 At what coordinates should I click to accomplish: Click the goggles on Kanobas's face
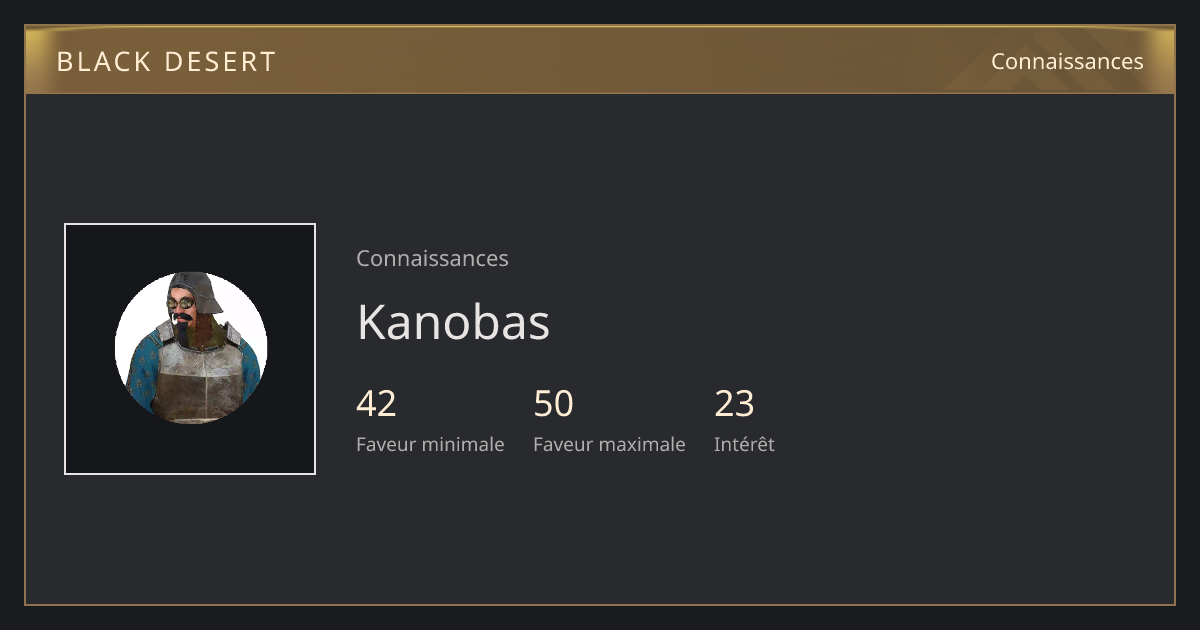coord(181,303)
